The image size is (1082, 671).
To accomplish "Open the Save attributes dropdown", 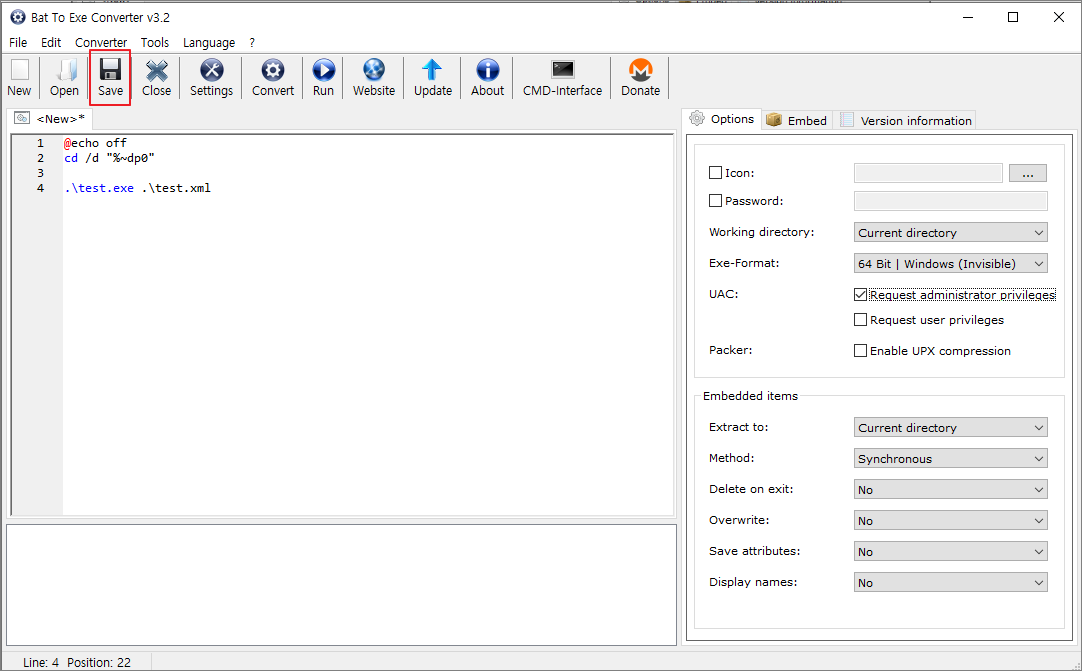I will point(950,552).
